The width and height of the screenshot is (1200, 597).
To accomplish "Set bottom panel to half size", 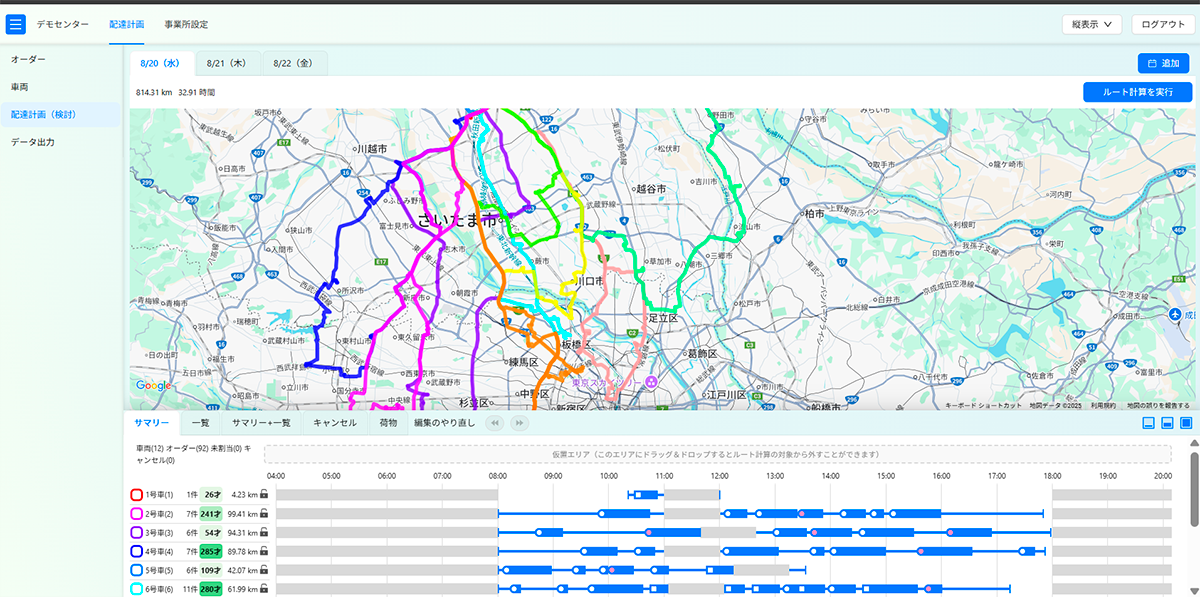I will tap(1167, 423).
